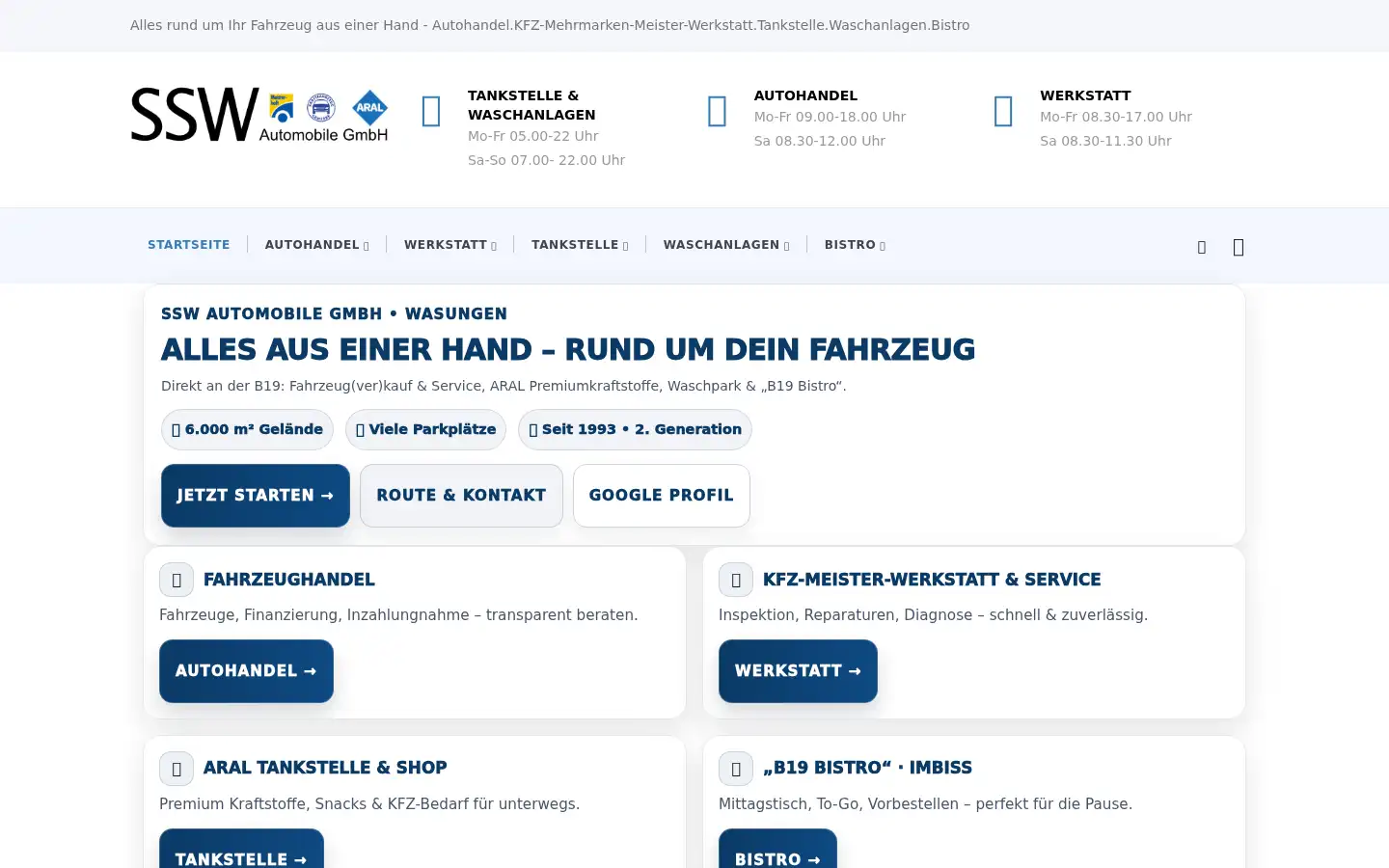Click the Fahrzeughandel card icon

pyautogui.click(x=177, y=580)
